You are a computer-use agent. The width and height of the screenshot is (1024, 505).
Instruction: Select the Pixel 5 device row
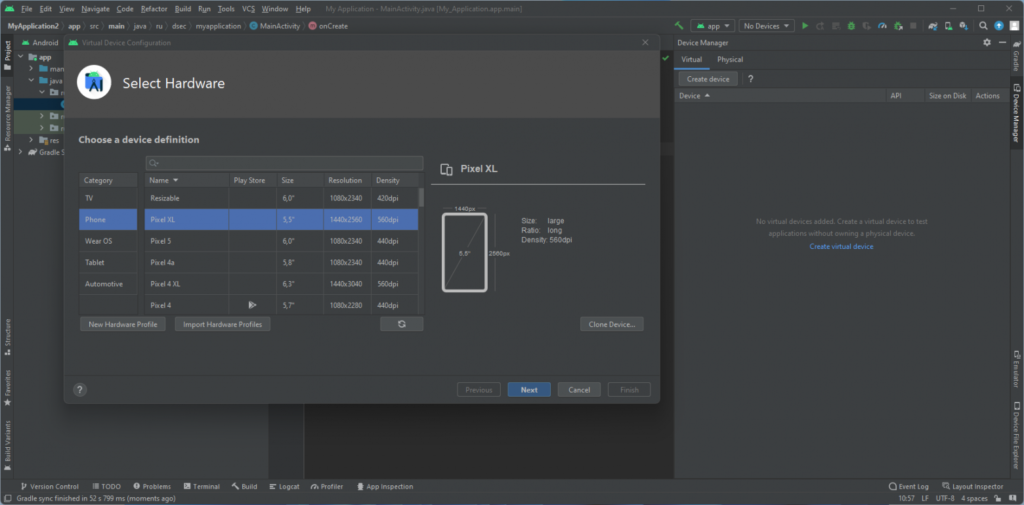(x=281, y=241)
